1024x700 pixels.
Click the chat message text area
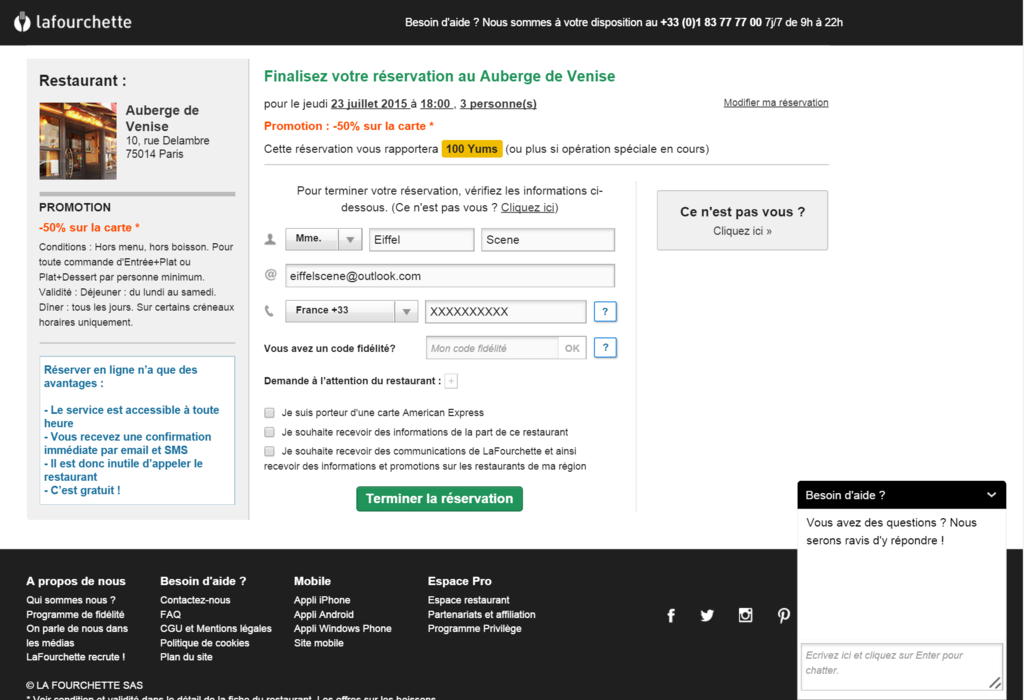[x=901, y=666]
